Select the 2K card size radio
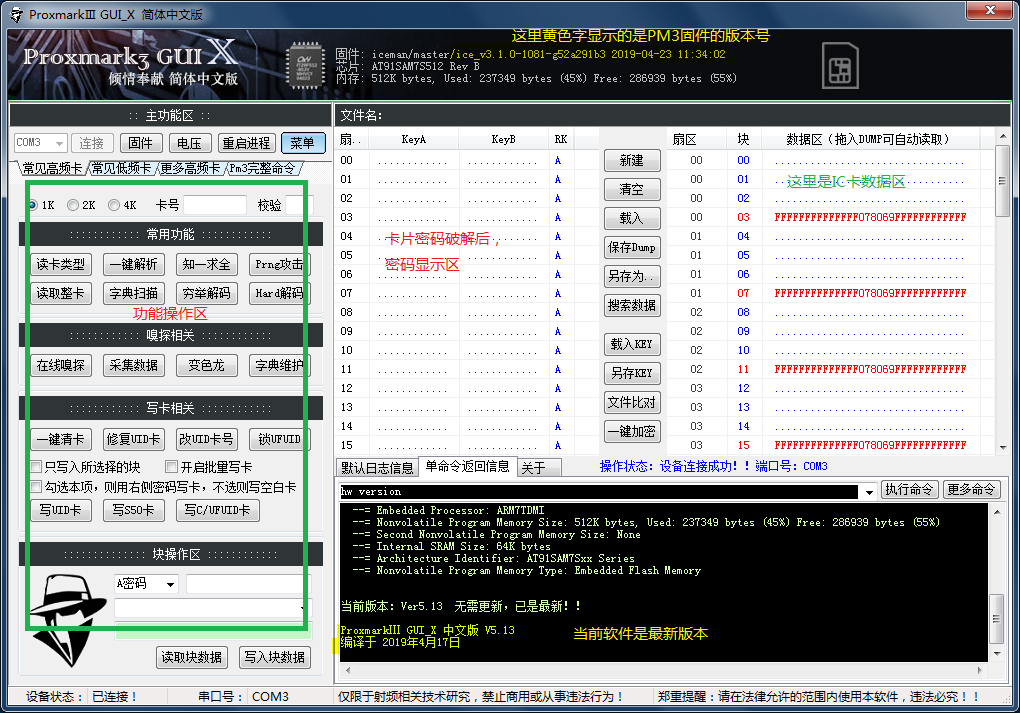1020x713 pixels. 73,205
